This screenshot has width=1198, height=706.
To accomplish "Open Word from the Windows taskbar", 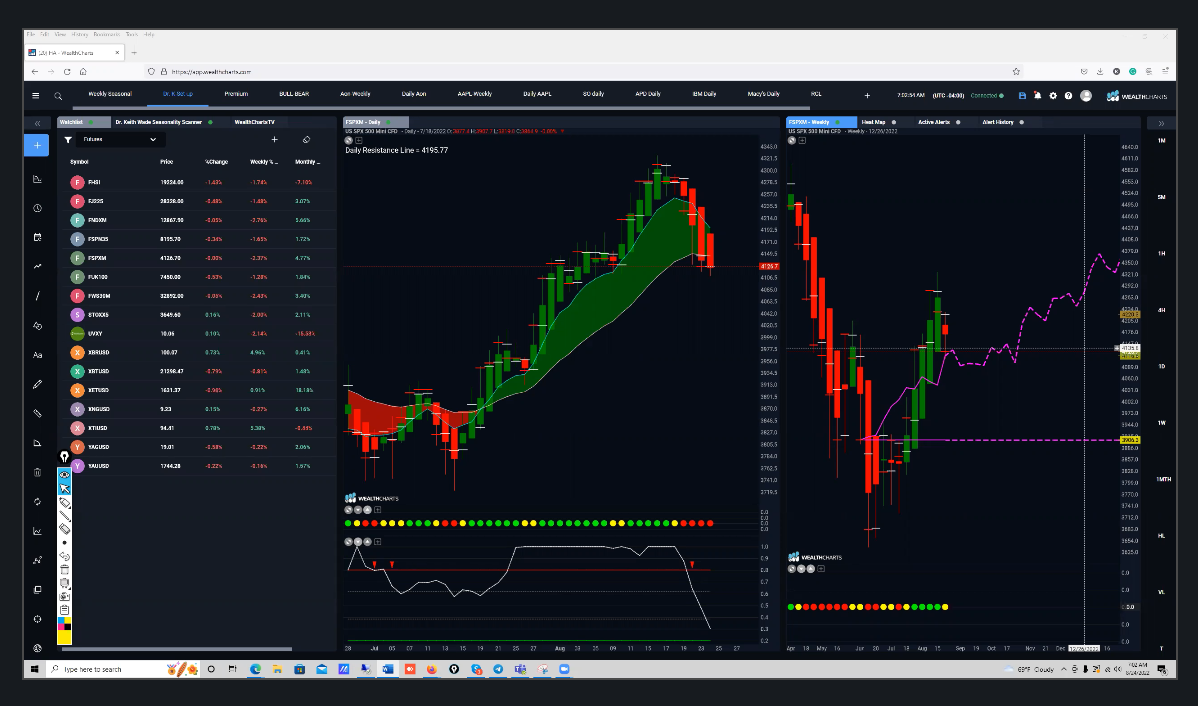I will coord(387,669).
